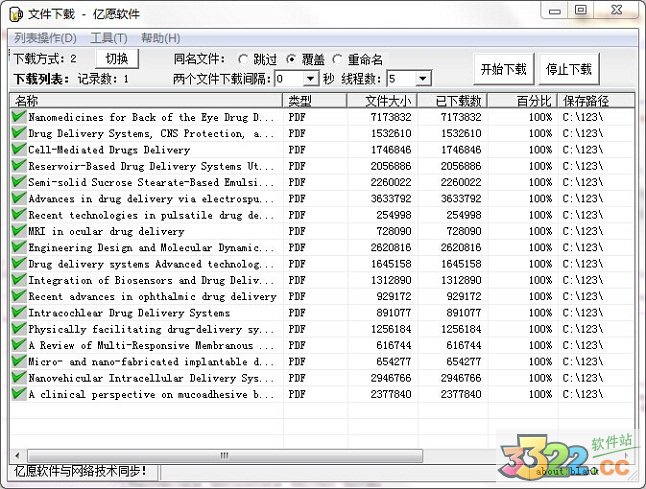Click the horizontal scrollbar thumb
The width and height of the screenshot is (646, 489).
(x=225, y=456)
